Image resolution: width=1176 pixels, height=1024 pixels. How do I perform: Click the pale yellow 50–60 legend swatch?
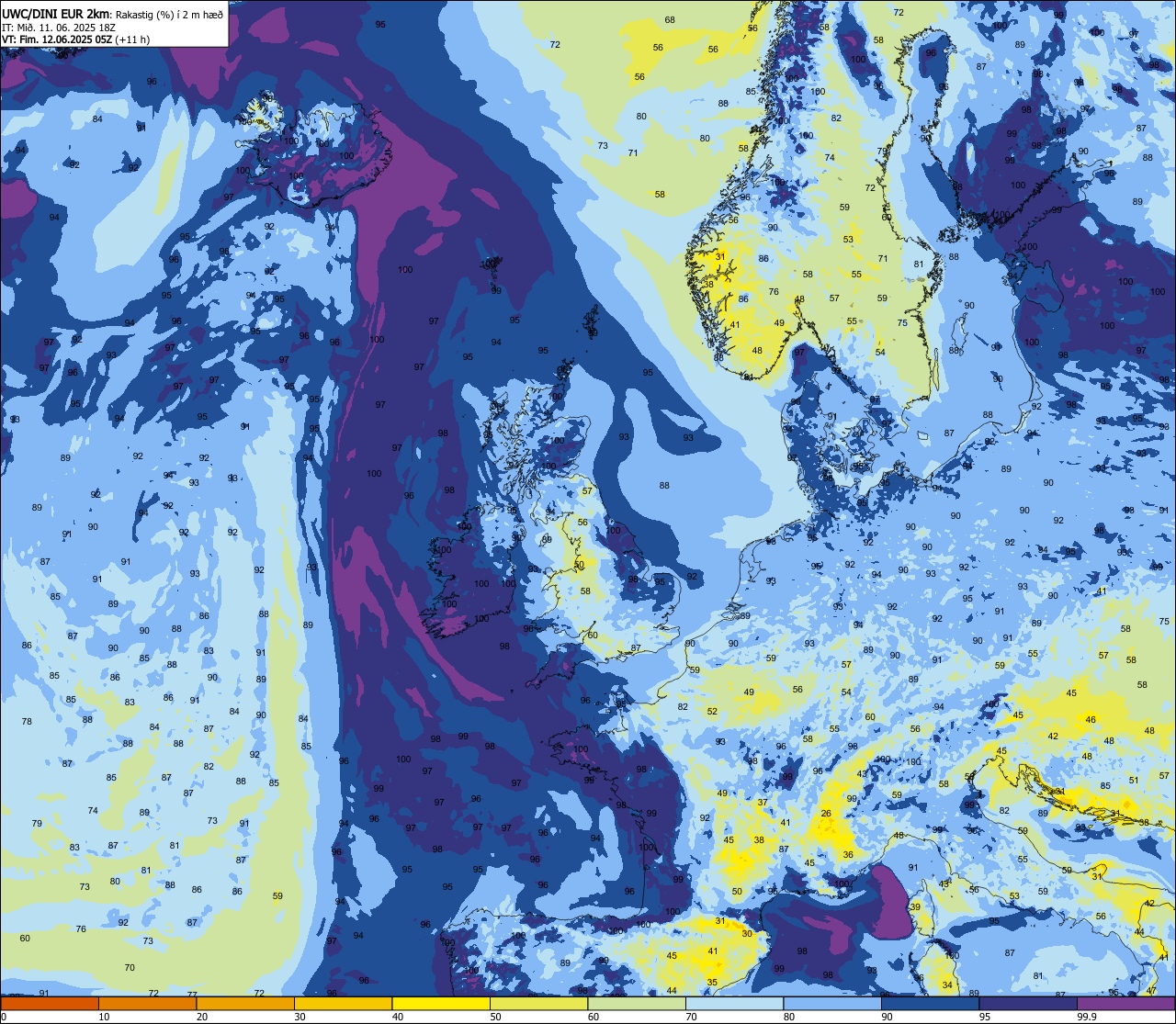[538, 1004]
